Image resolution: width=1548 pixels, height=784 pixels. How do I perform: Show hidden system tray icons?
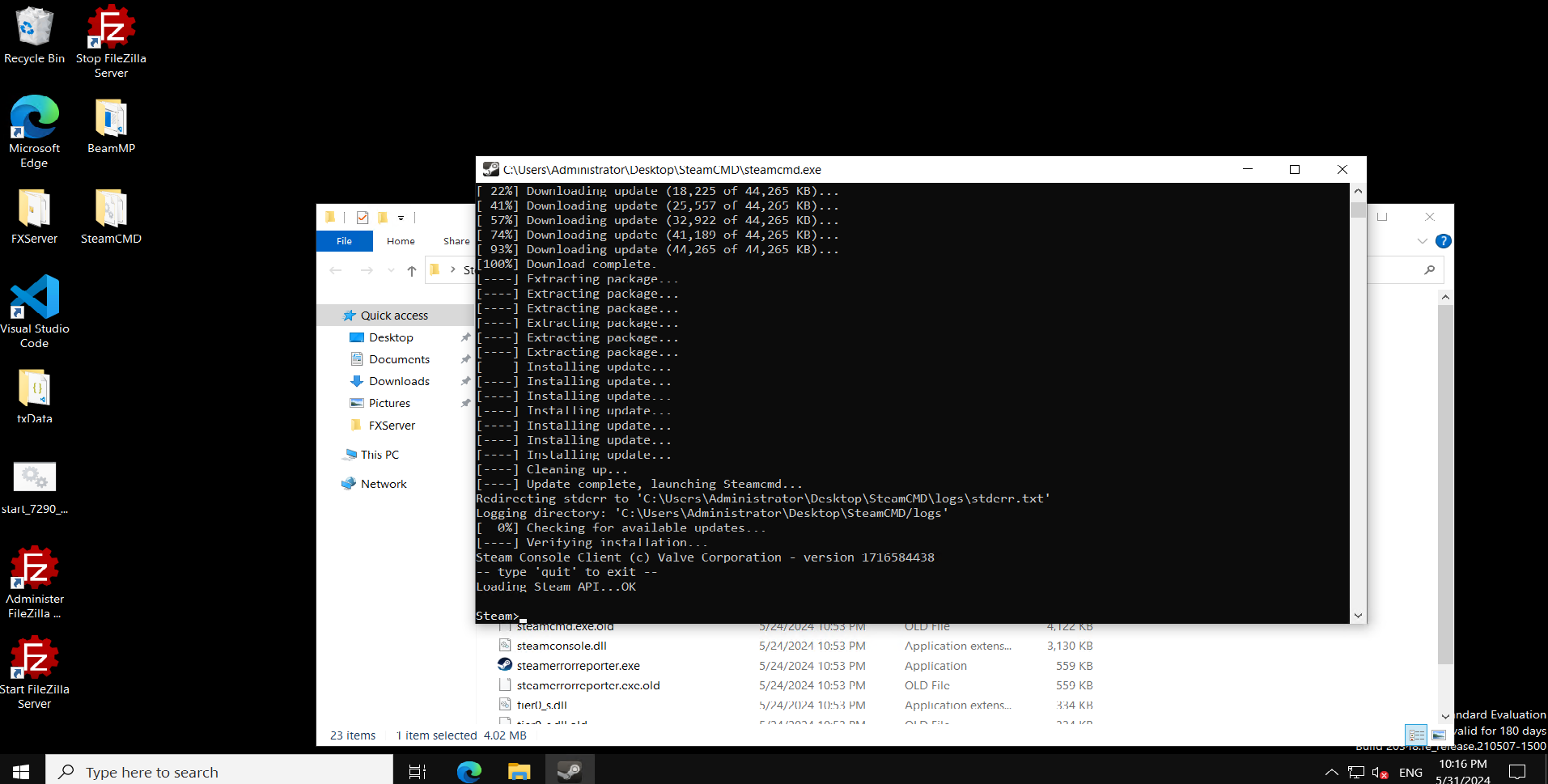pyautogui.click(x=1331, y=772)
